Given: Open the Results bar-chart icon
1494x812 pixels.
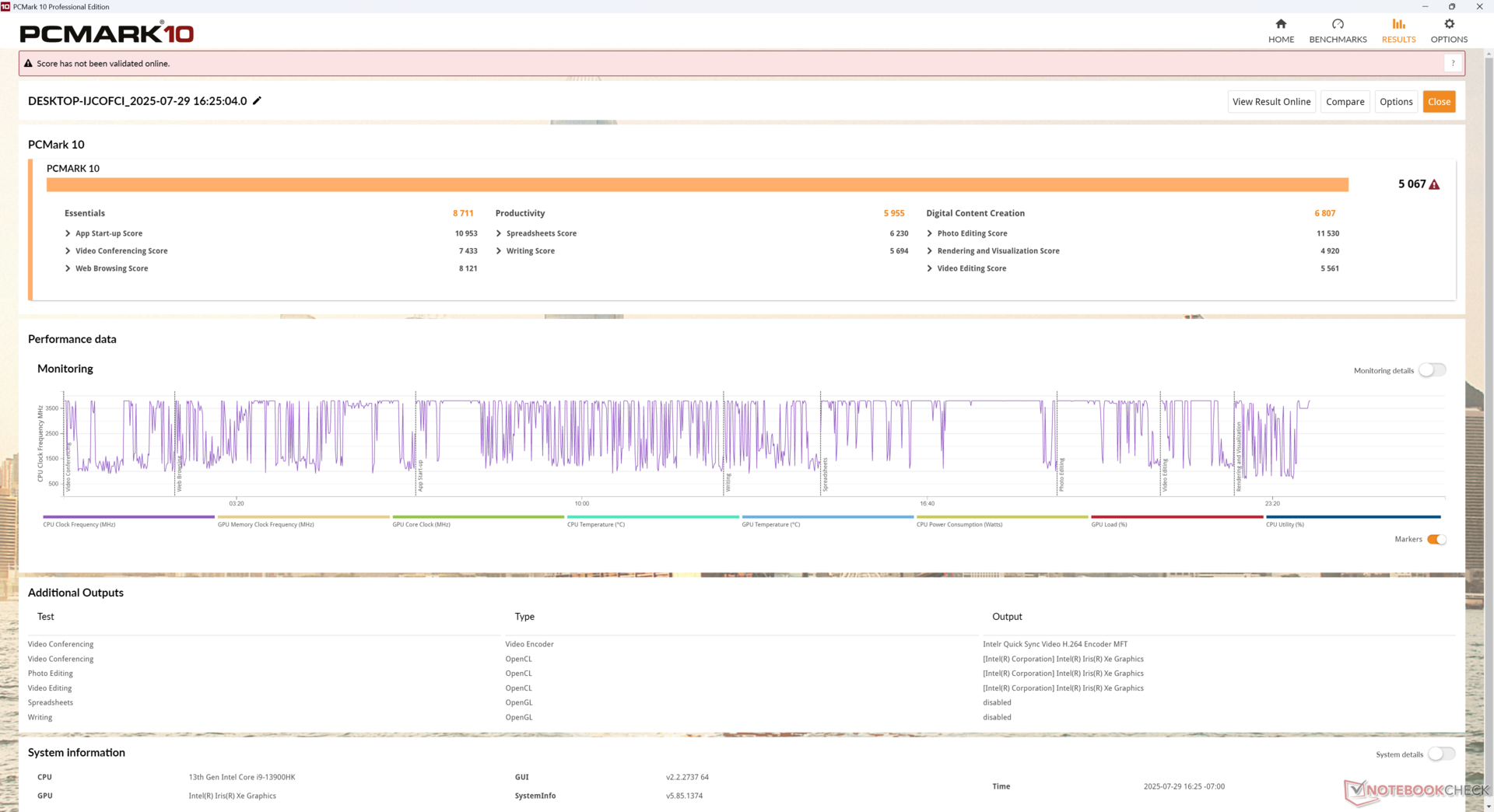Looking at the screenshot, I should (x=1398, y=24).
